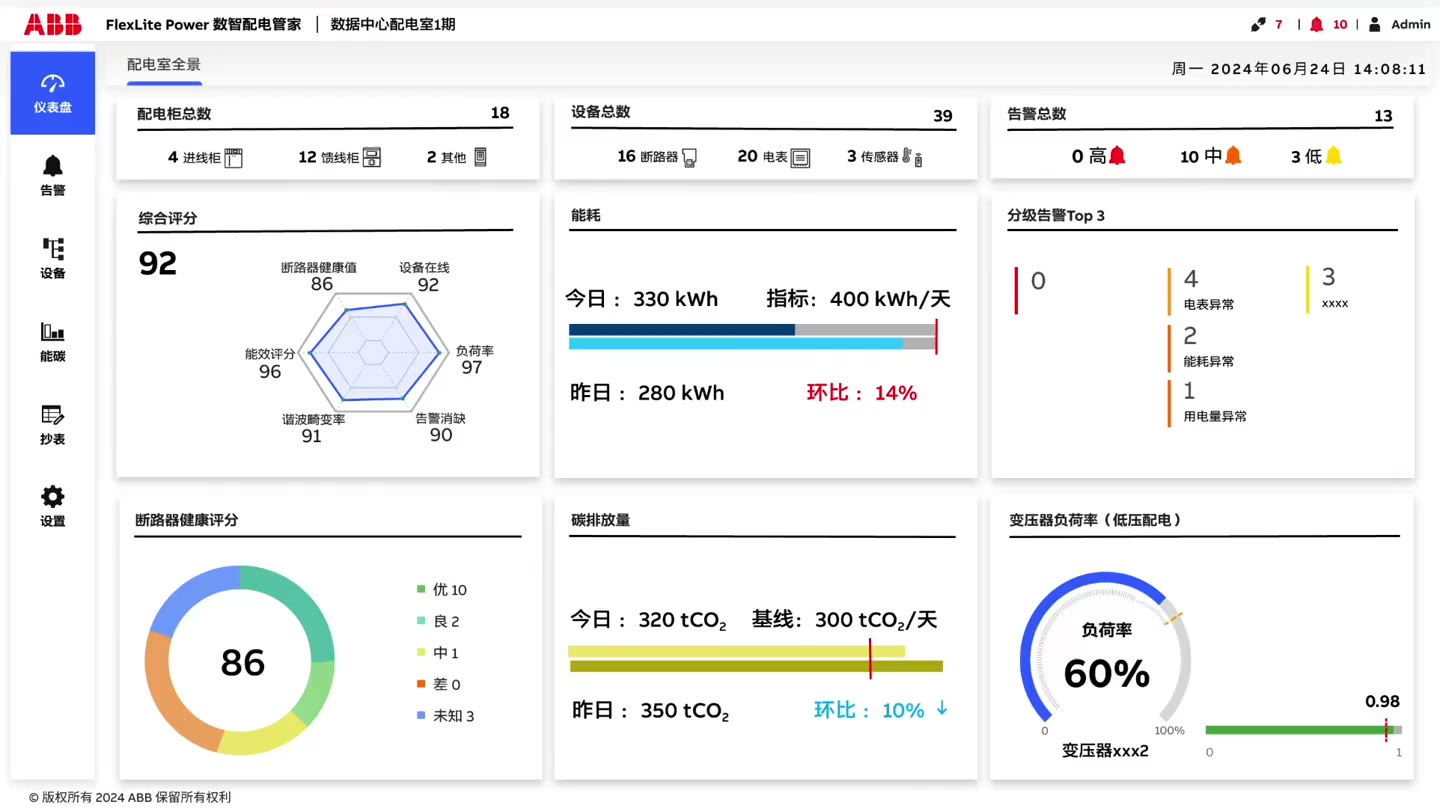Click the 86 donut chart center
The image size is (1440, 808).
(242, 662)
